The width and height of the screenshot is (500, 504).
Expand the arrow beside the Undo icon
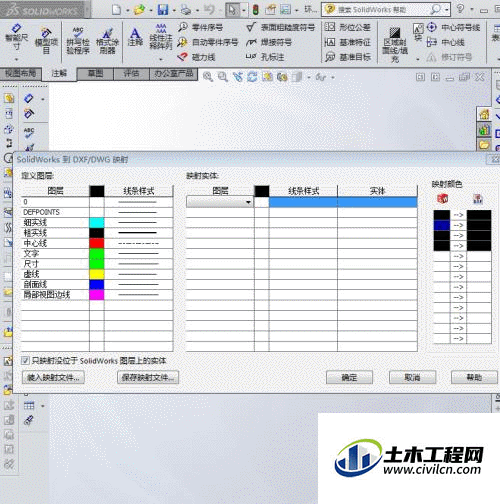point(220,10)
